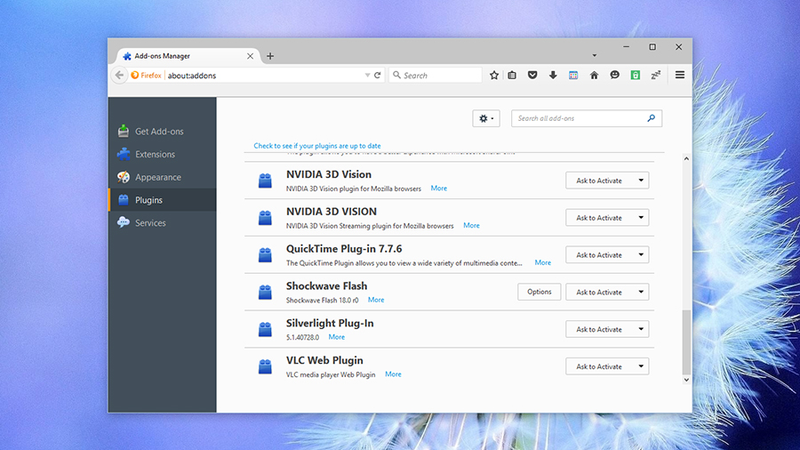The height and width of the screenshot is (450, 800).
Task: Click the magnifier in add-ons search box
Action: click(651, 118)
